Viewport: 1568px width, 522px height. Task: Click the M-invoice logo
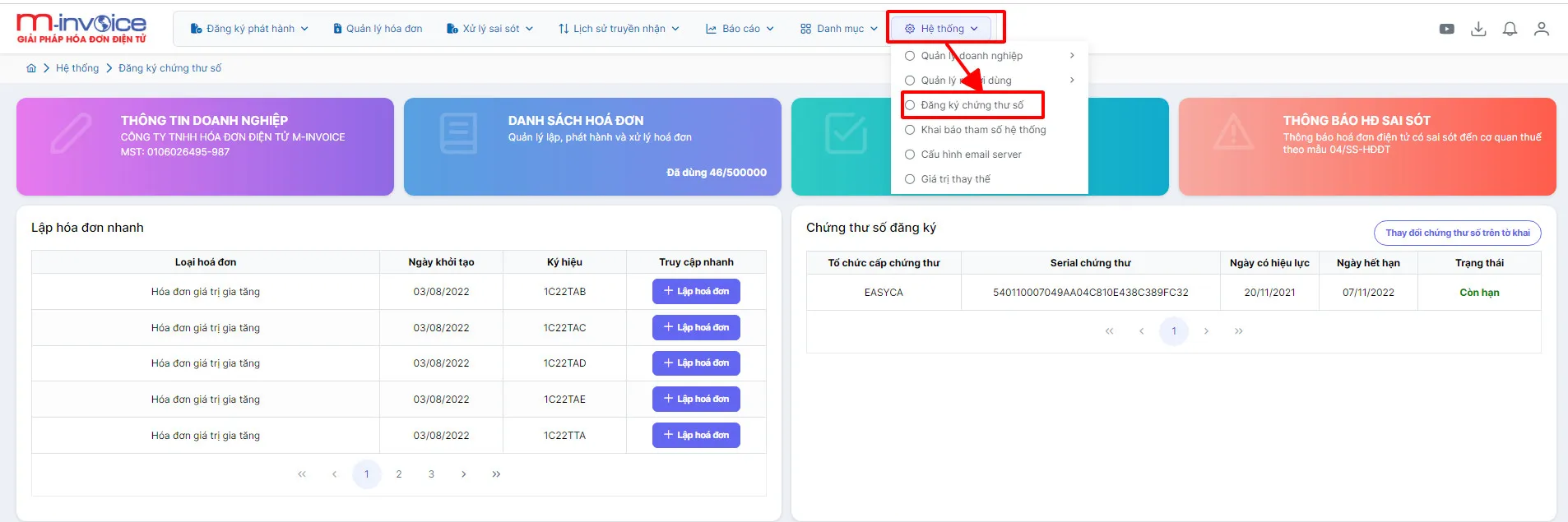pyautogui.click(x=81, y=28)
